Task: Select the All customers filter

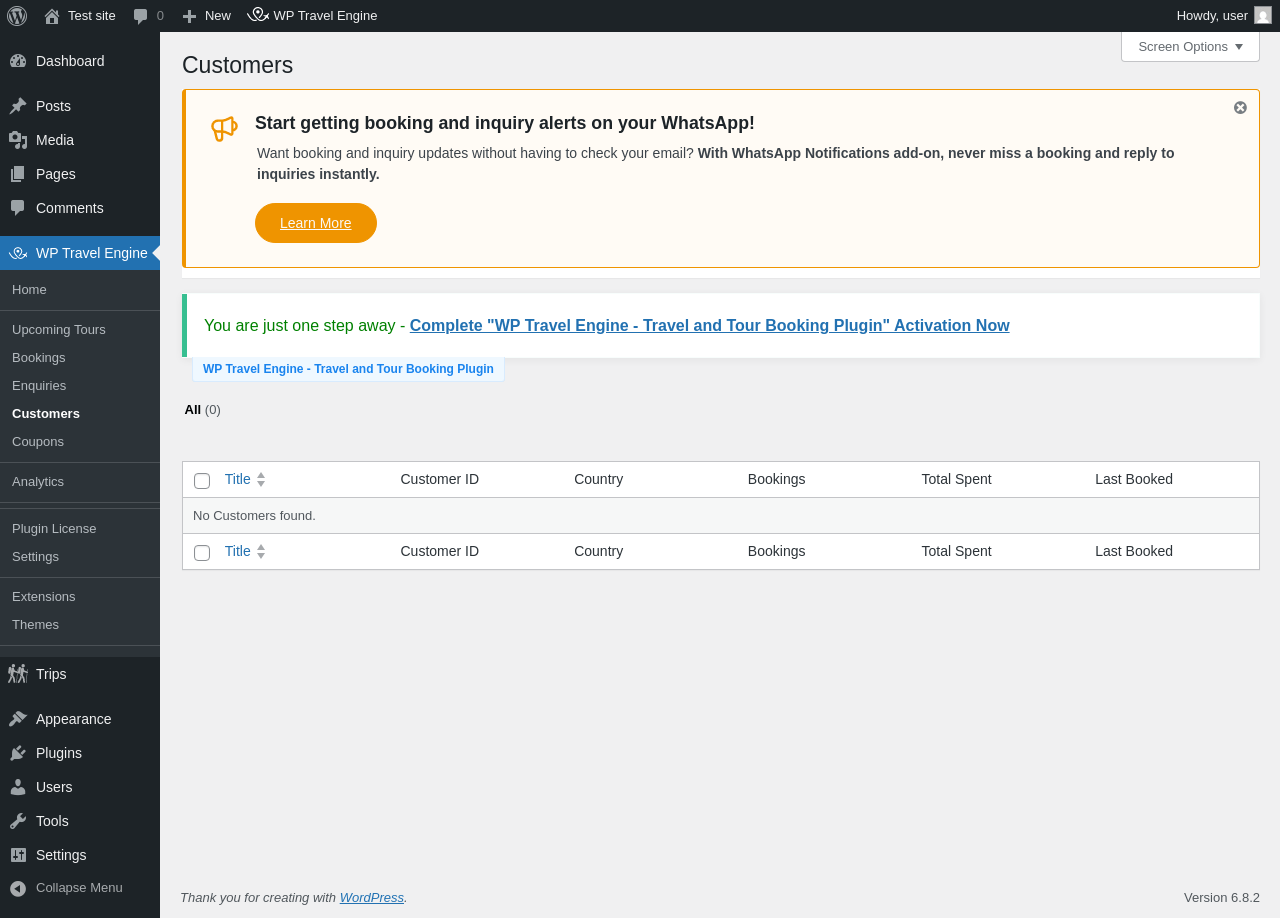Action: point(193,410)
